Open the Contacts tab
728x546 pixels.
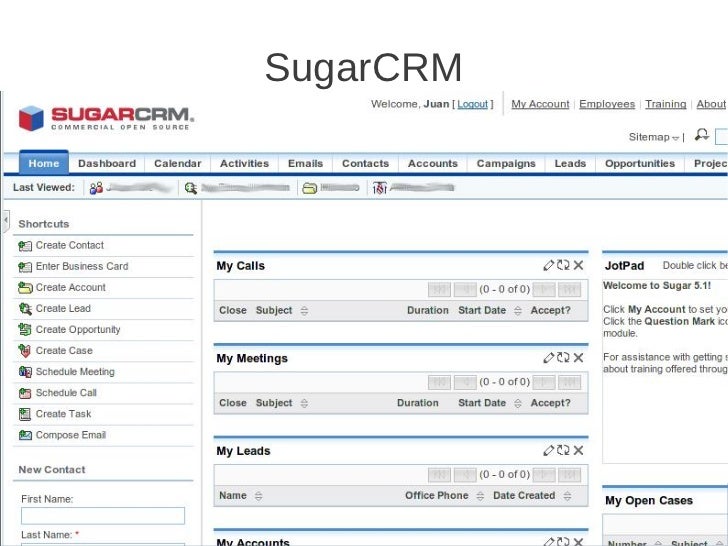pyautogui.click(x=365, y=163)
